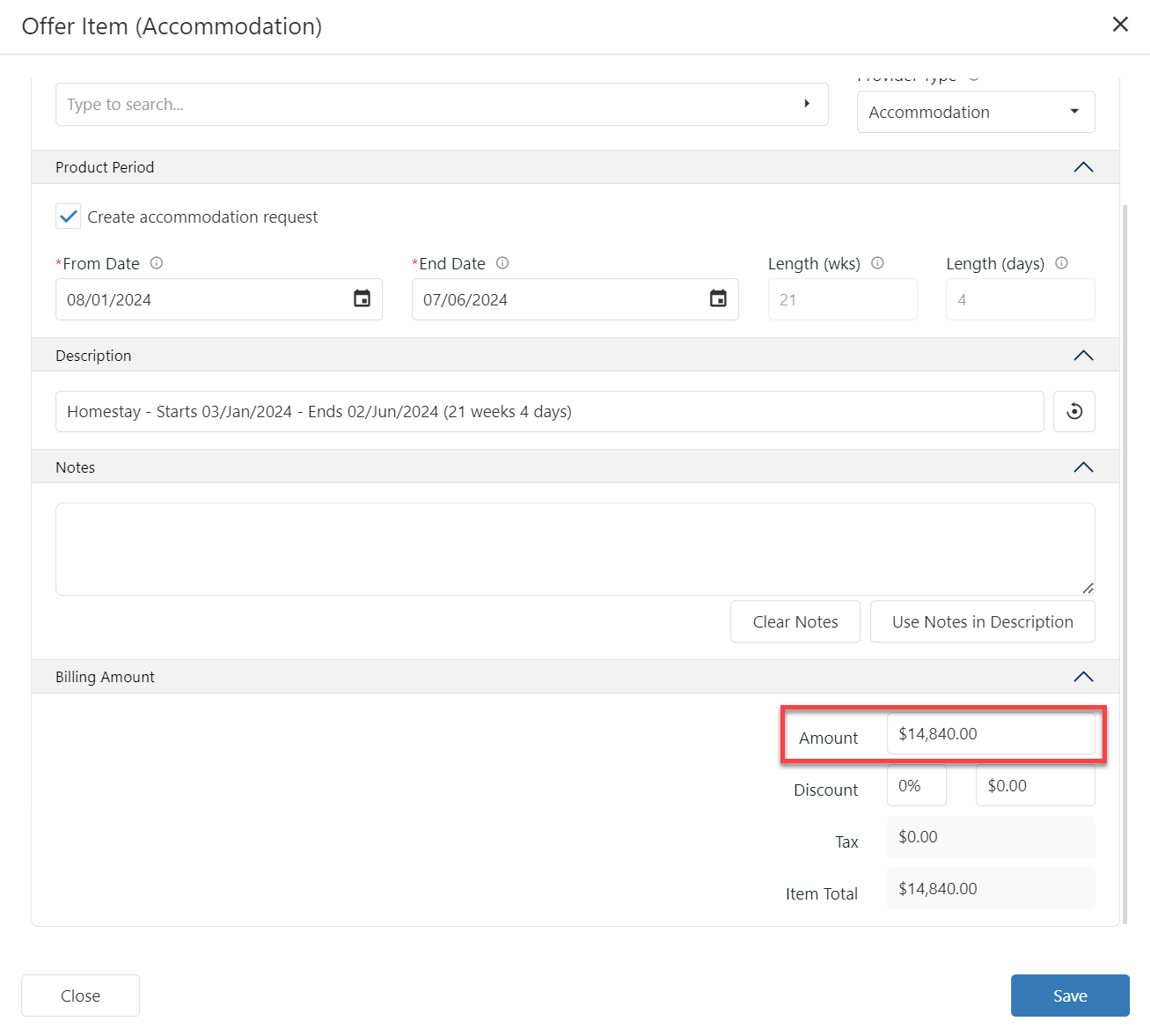
Task: Open the End Date calendar picker
Action: pyautogui.click(x=718, y=299)
